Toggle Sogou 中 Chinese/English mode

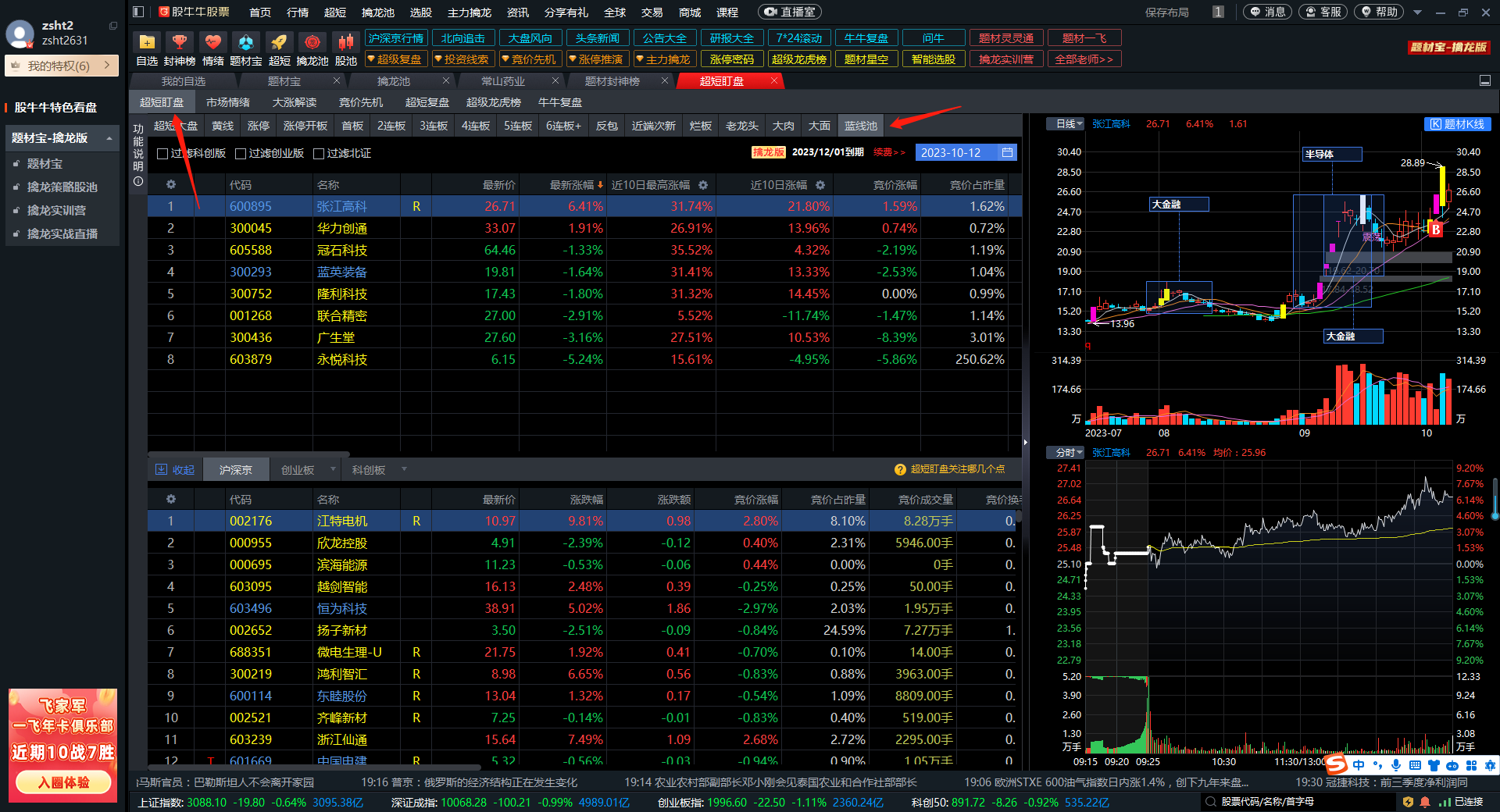pos(1359,766)
